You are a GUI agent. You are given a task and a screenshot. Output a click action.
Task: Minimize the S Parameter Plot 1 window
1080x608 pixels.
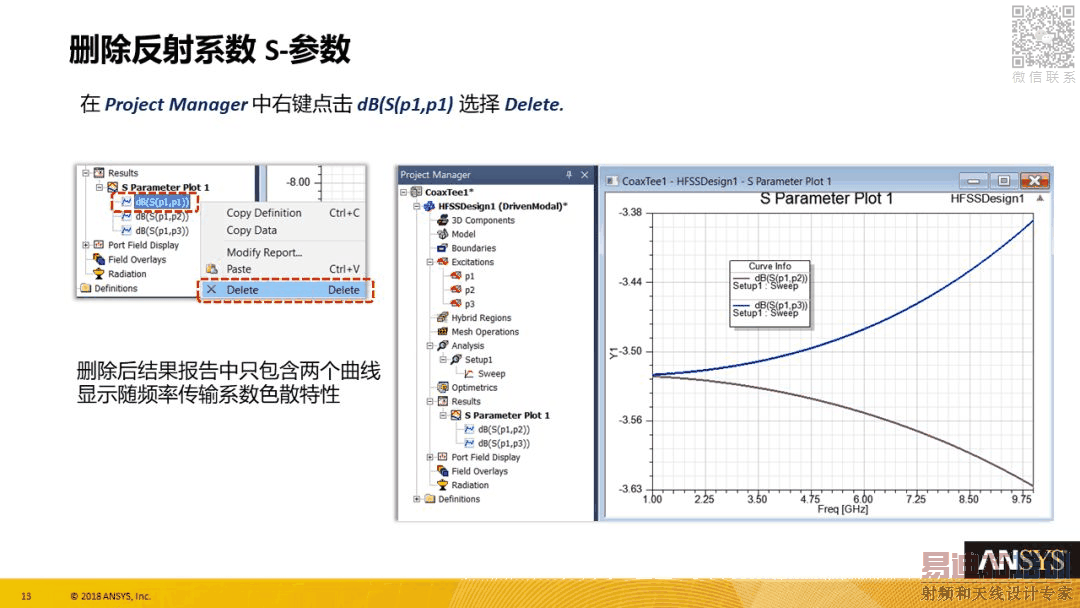point(973,181)
